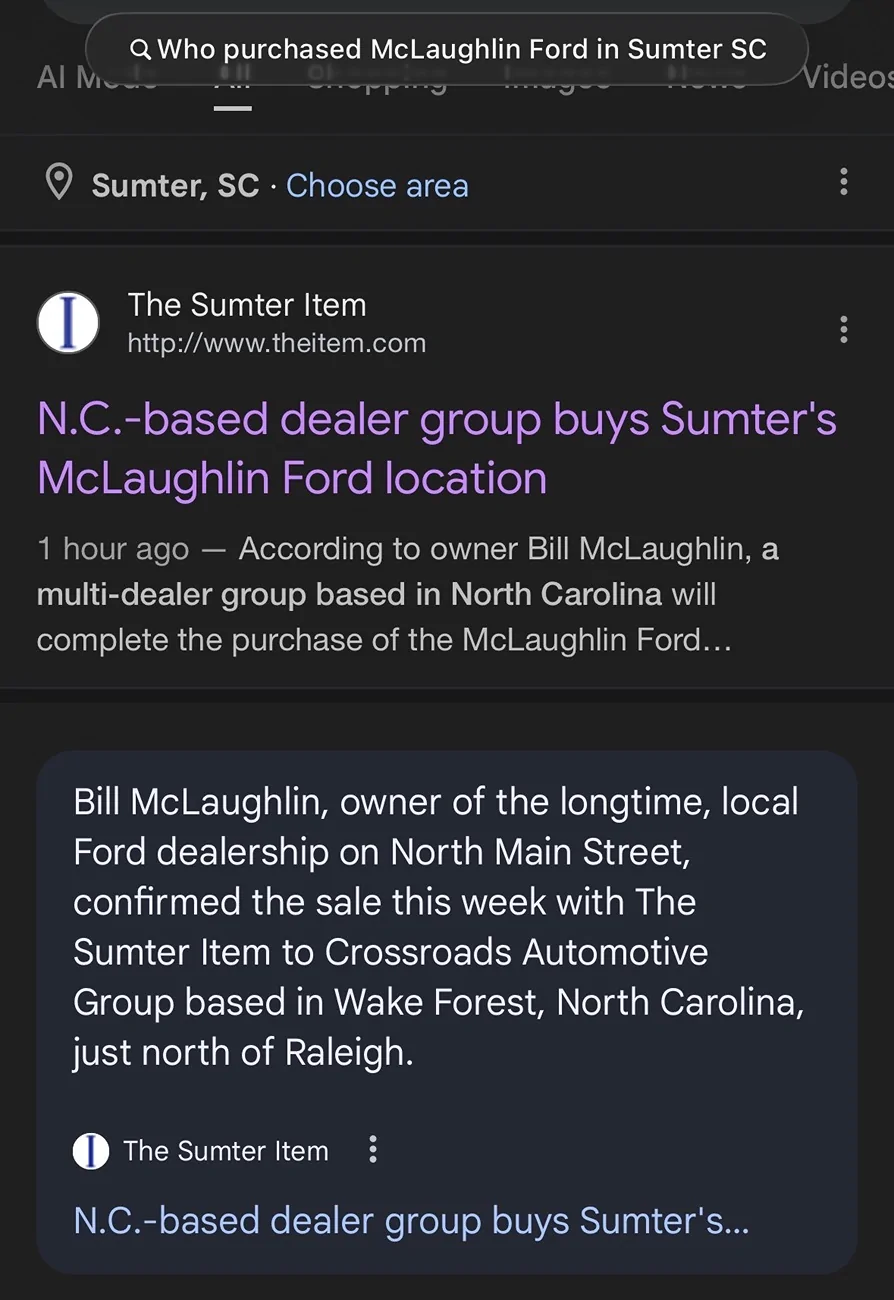Open the purple N.C.-based dealer group headline
This screenshot has width=894, height=1300.
click(x=436, y=448)
